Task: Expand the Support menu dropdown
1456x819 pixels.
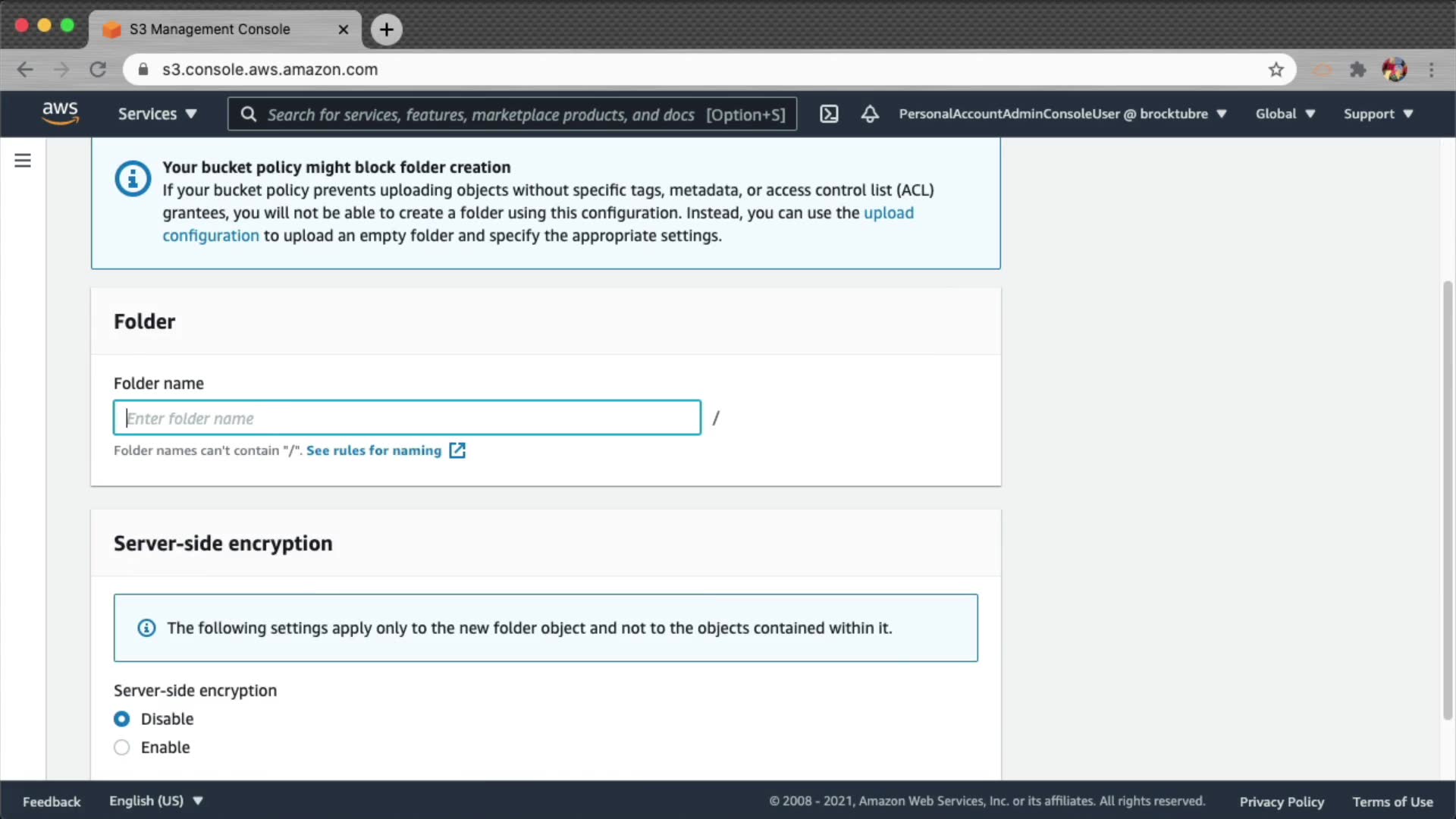Action: pos(1378,114)
